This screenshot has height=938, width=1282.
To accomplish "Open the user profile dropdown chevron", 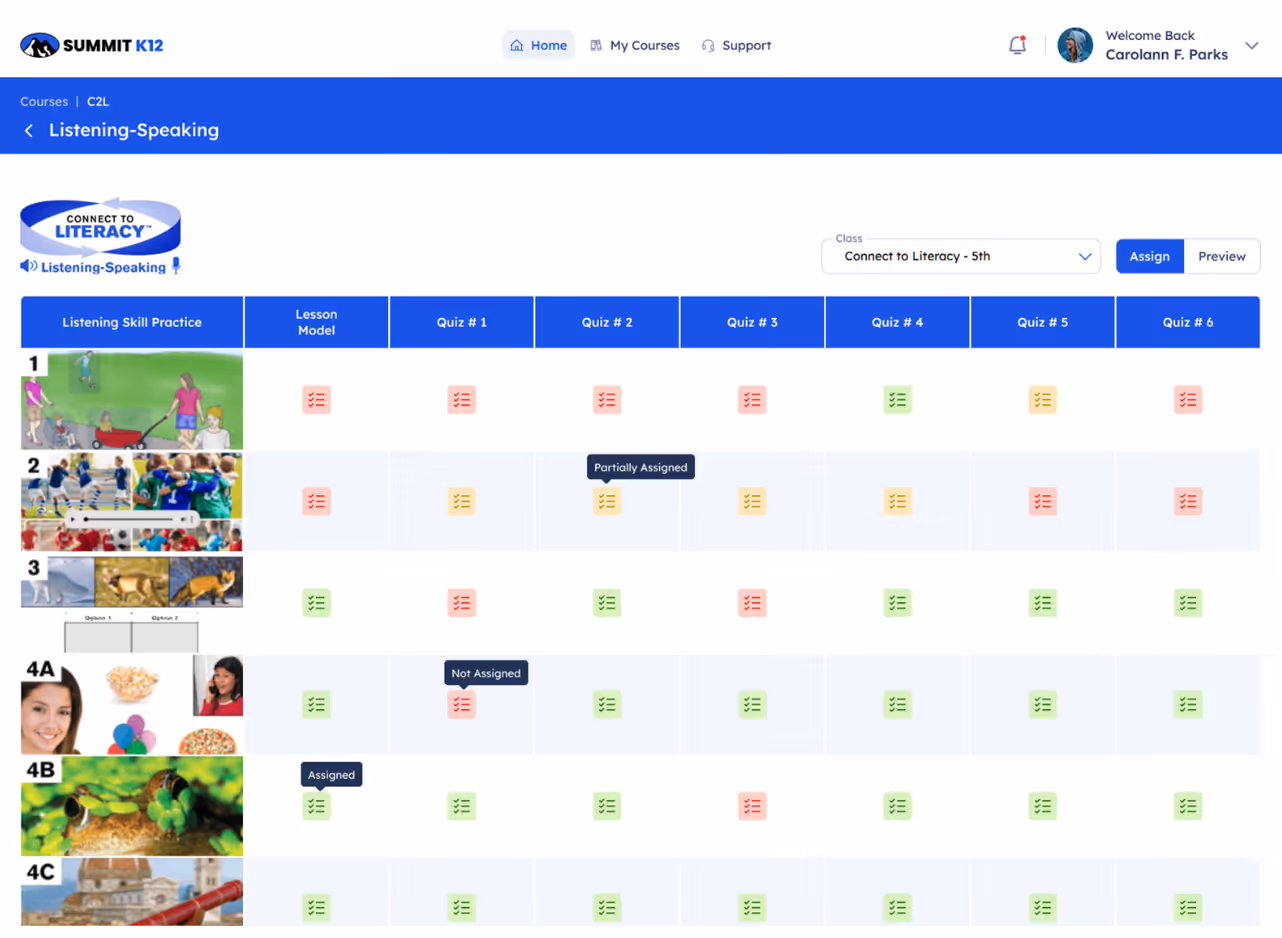I will click(1251, 45).
